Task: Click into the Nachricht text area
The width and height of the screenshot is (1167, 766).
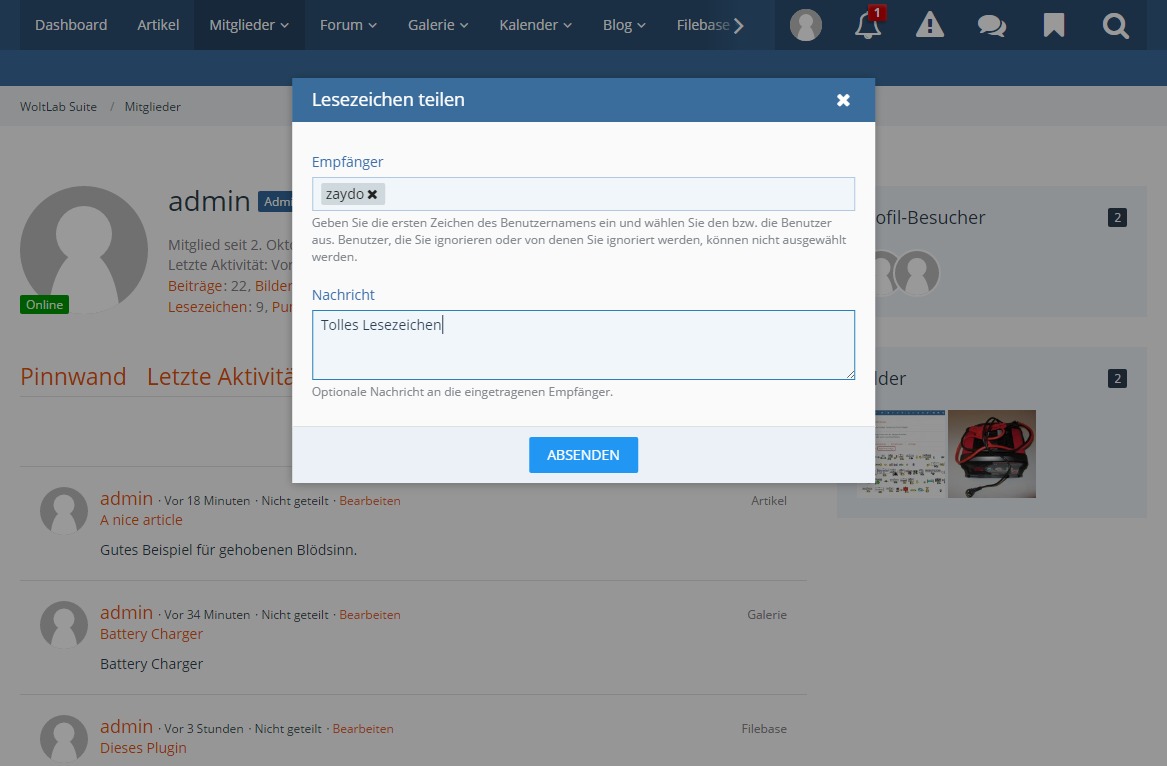Action: pos(583,350)
